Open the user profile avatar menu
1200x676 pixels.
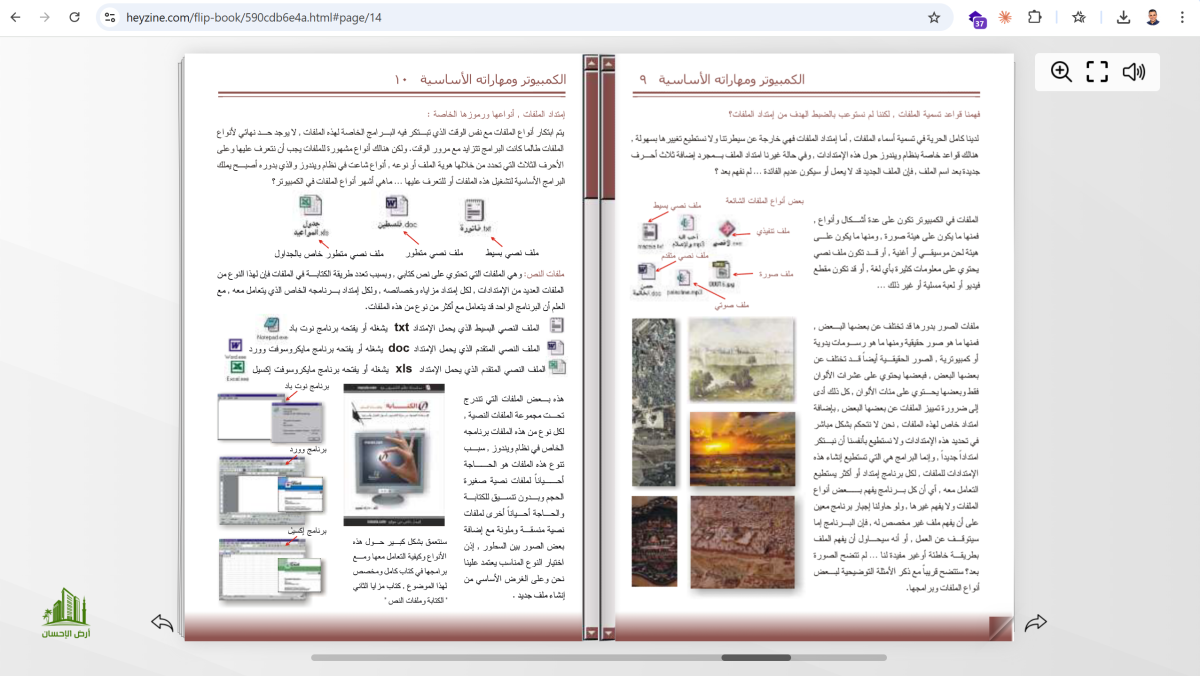[1153, 17]
